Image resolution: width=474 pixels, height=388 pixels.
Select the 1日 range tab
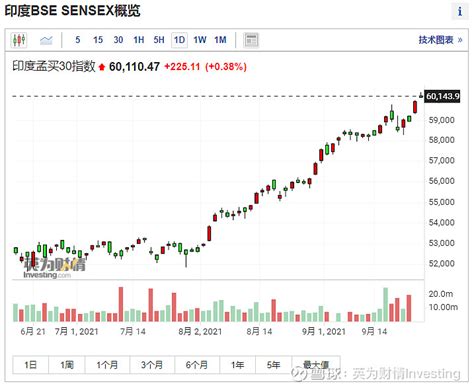(31, 365)
